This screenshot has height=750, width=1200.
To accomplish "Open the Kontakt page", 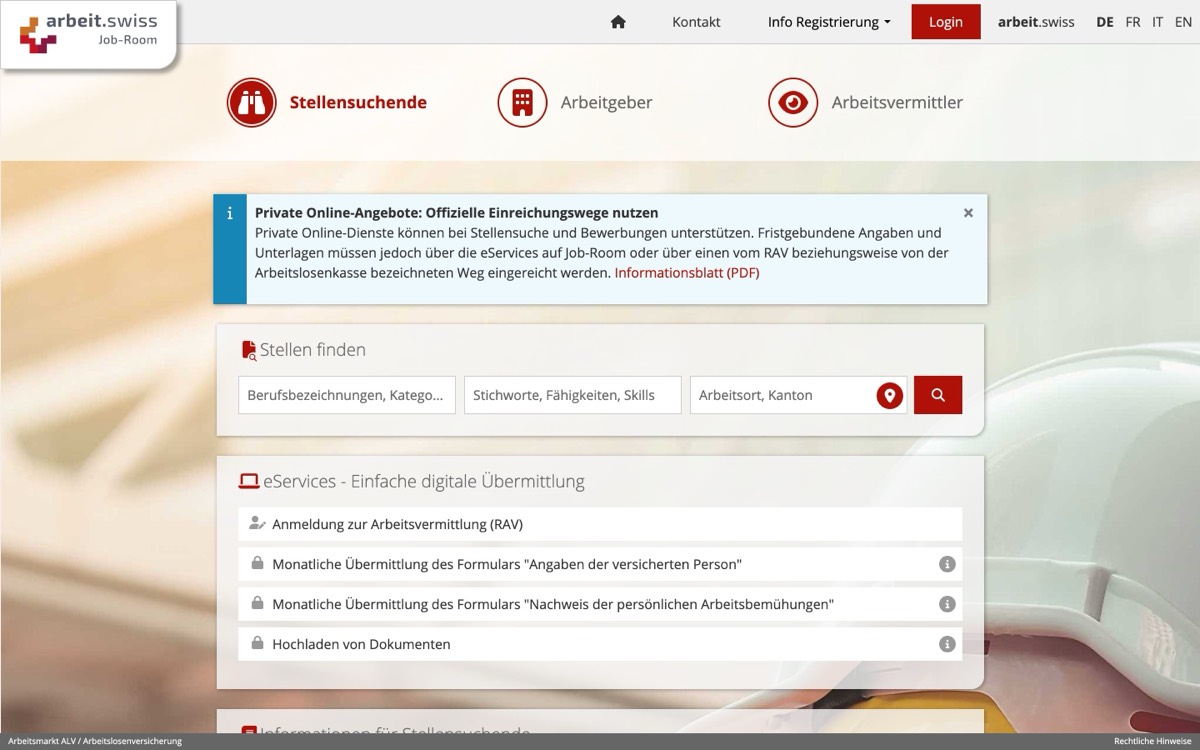I will (696, 22).
